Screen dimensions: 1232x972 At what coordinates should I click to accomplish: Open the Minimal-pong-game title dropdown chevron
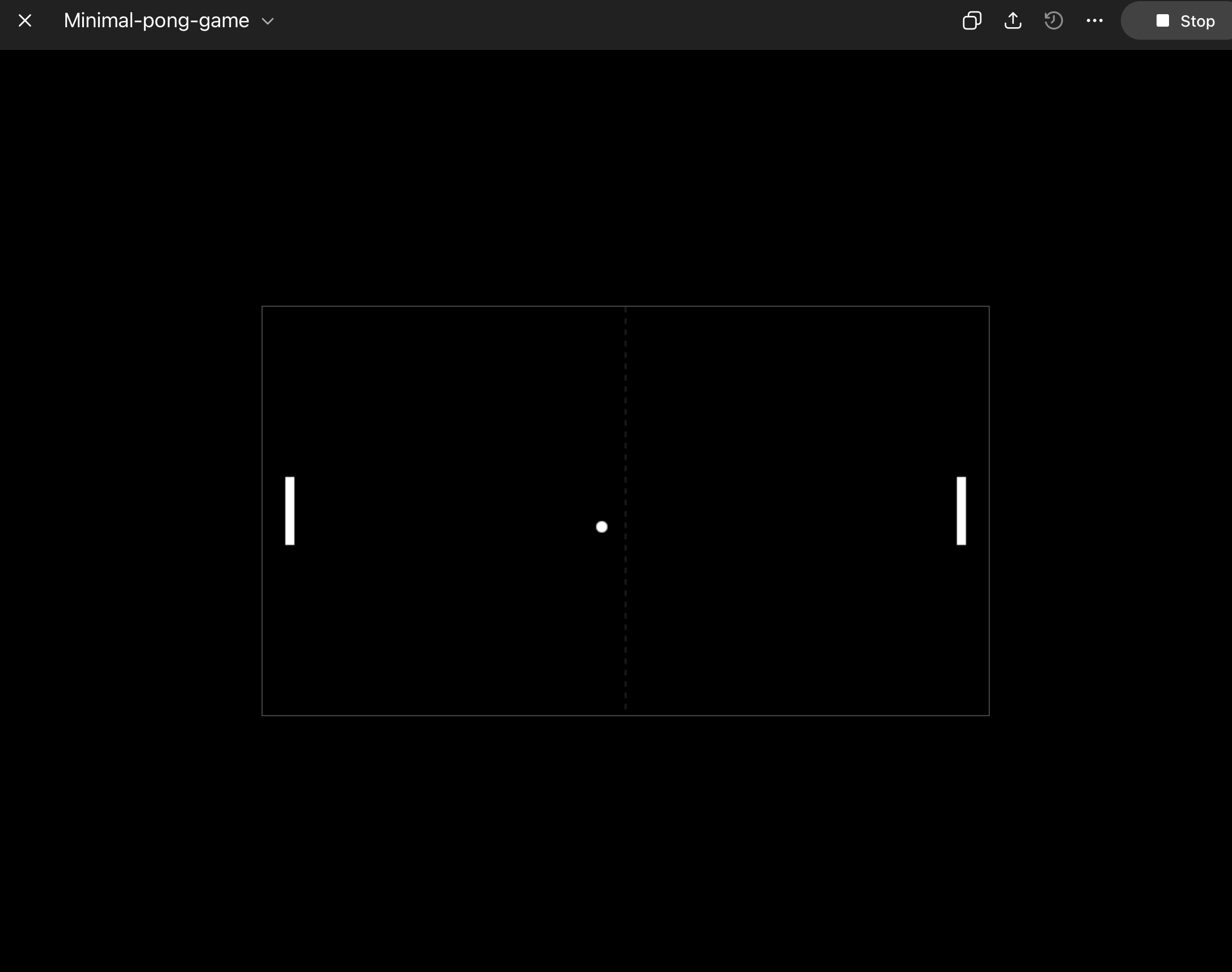click(268, 22)
